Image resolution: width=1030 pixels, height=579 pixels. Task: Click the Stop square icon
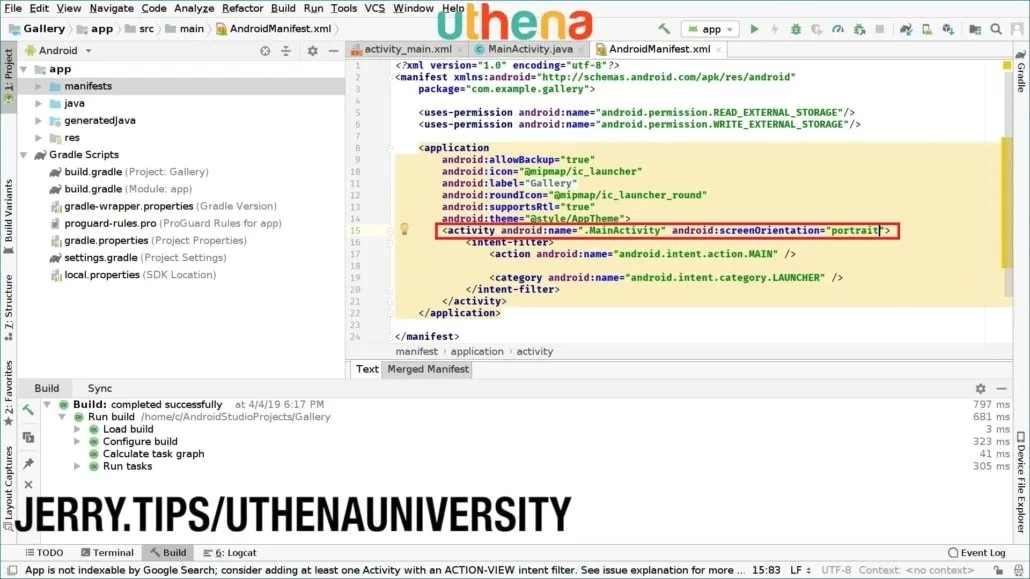(880, 29)
